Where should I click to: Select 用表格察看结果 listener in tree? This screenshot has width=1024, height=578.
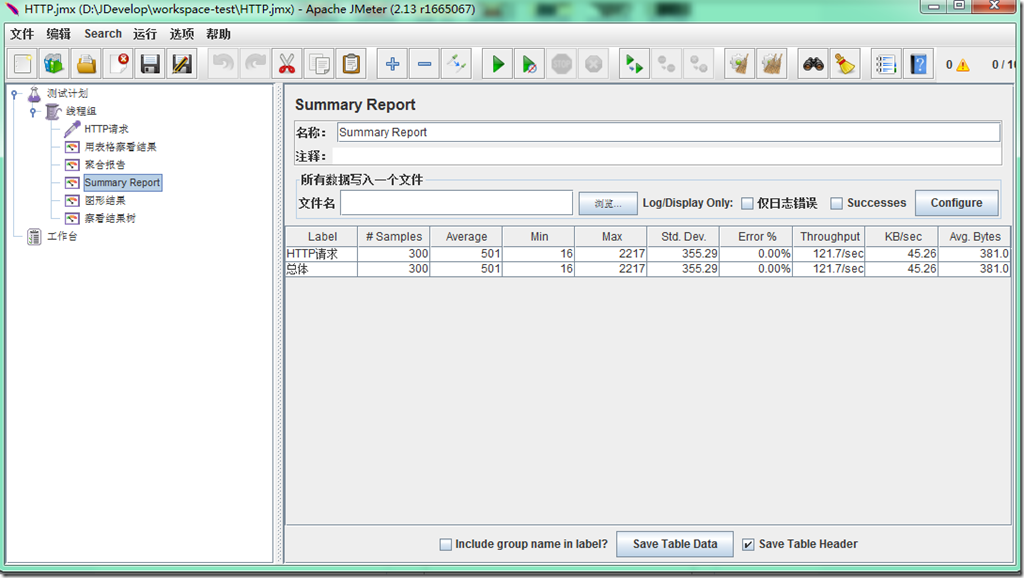pyautogui.click(x=121, y=147)
